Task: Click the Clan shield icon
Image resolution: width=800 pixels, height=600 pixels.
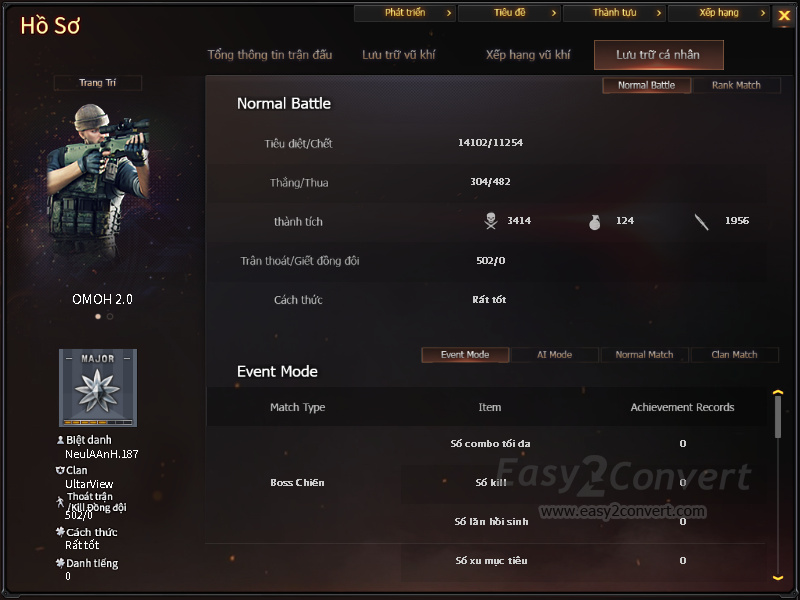Action: (60, 470)
